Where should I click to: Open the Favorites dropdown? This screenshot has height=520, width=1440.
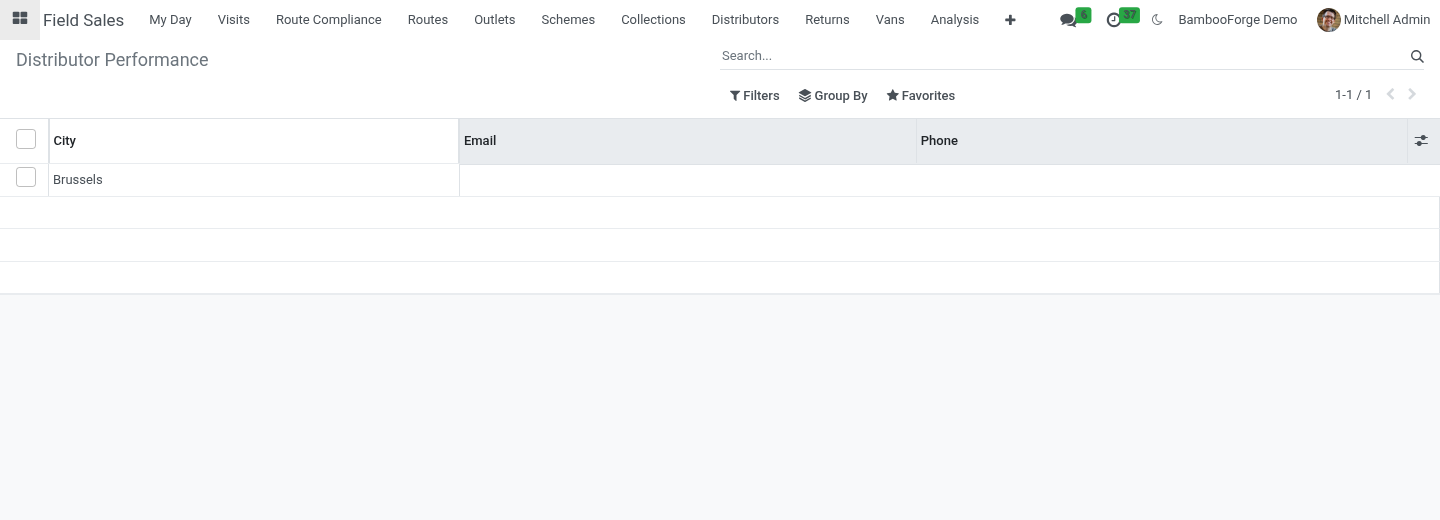pos(920,96)
